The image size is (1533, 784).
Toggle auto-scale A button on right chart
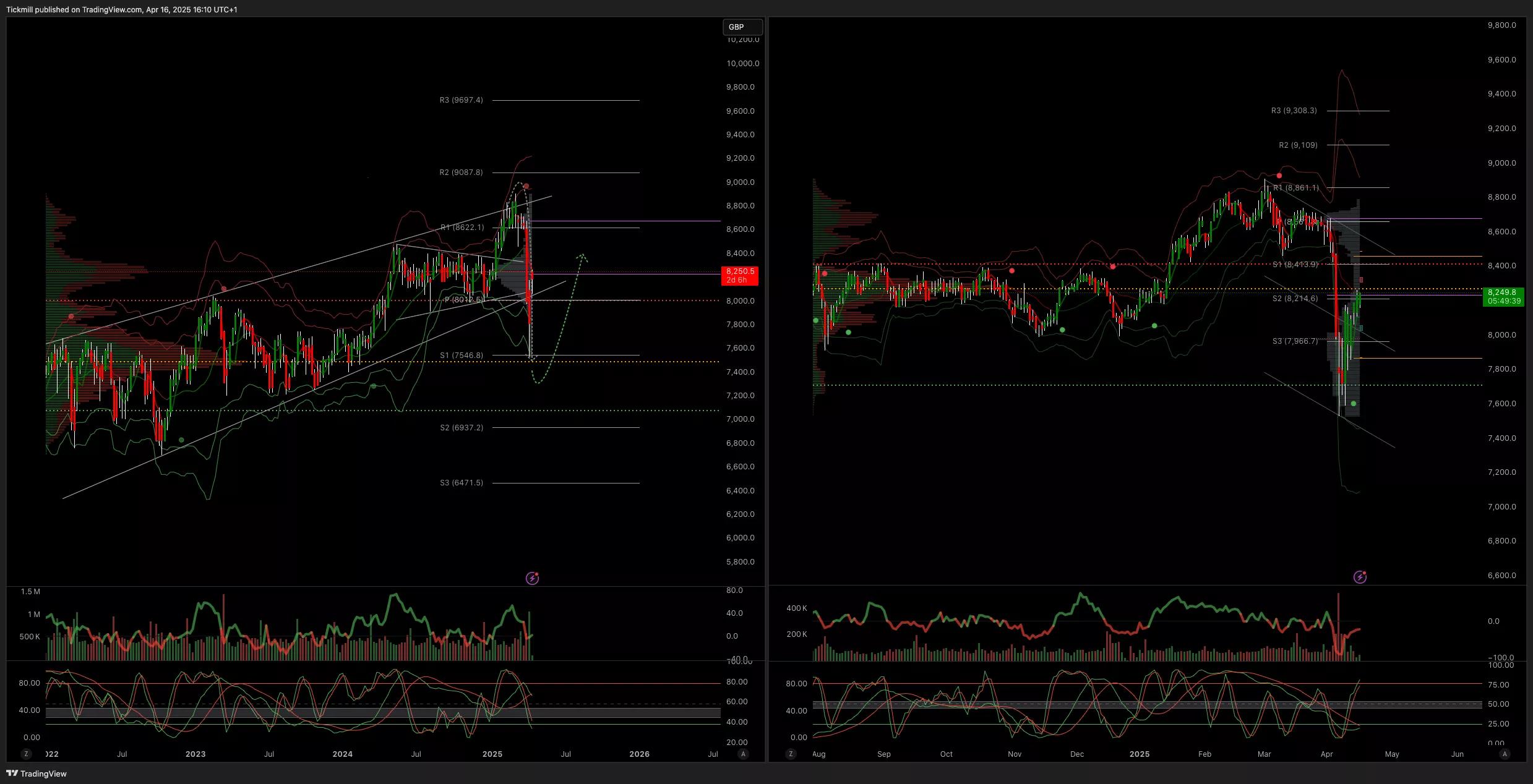[1505, 754]
